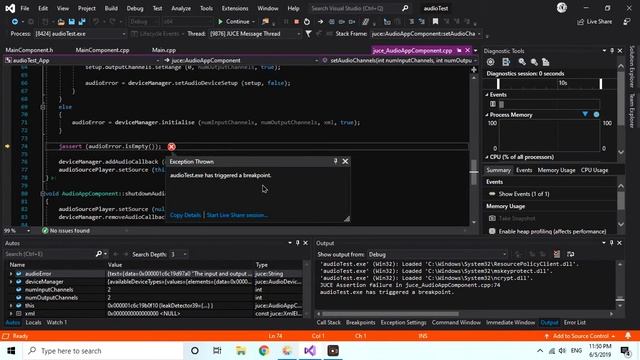Open the Error List tab
640x360 pixels.
point(575,322)
